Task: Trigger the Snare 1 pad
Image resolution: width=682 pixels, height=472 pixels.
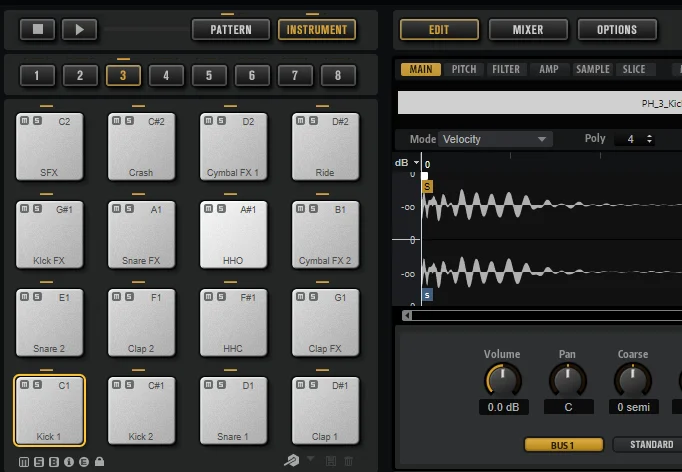Action: click(x=234, y=411)
